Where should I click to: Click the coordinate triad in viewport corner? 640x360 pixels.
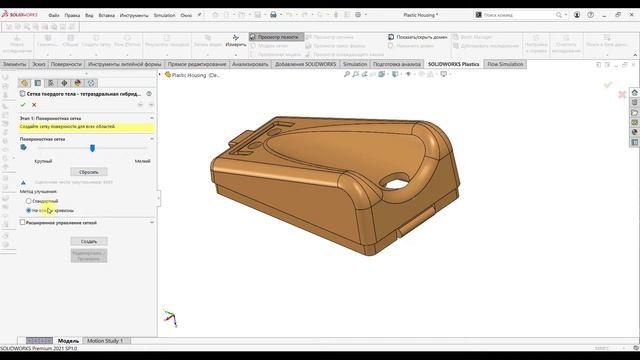pyautogui.click(x=171, y=318)
